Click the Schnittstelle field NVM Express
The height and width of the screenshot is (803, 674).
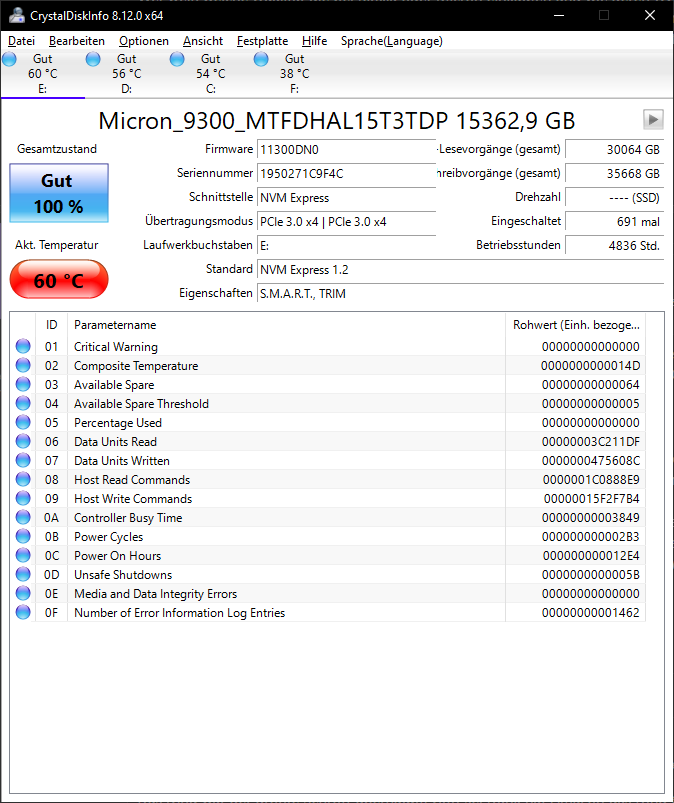[347, 198]
